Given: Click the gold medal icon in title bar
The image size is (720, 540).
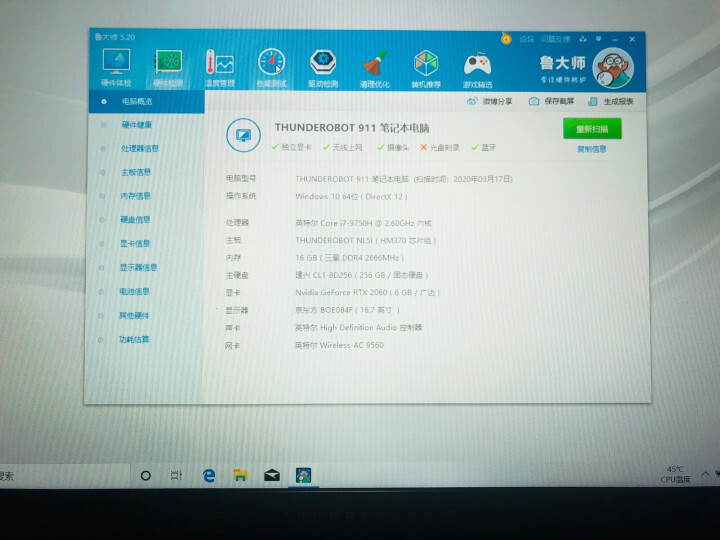Looking at the screenshot, I should point(506,38).
